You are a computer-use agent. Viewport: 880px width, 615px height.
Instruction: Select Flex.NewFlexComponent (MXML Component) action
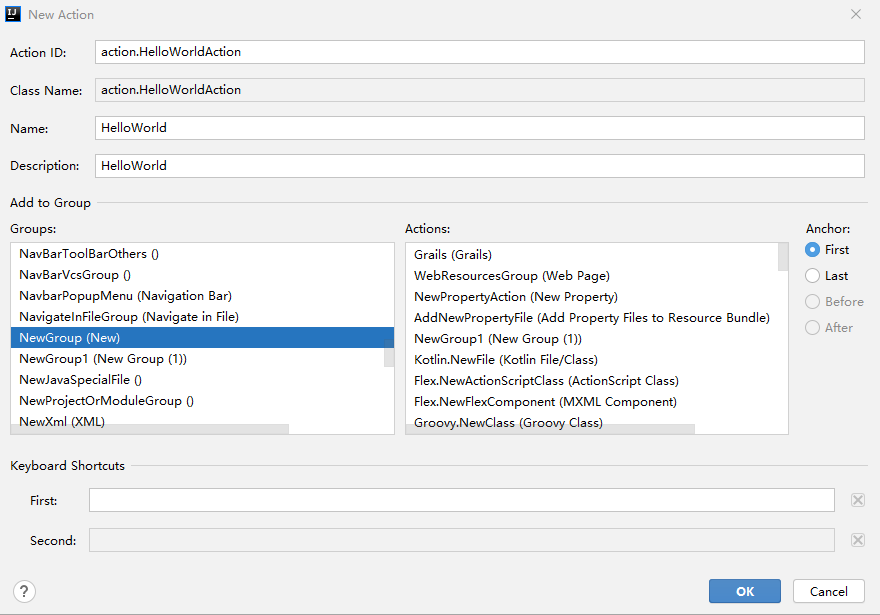pyautogui.click(x=597, y=402)
